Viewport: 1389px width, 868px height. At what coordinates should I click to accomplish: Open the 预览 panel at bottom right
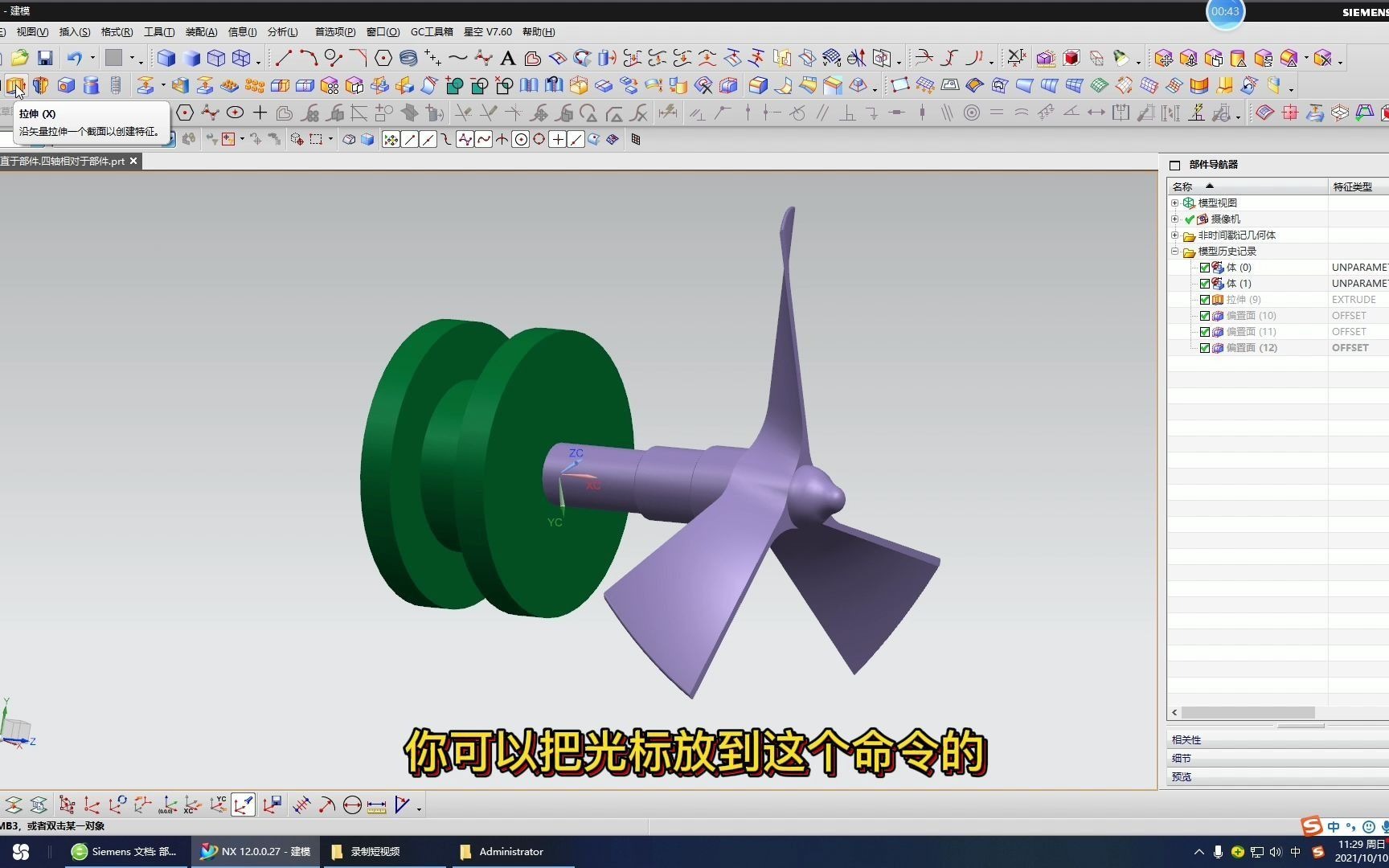click(1182, 776)
